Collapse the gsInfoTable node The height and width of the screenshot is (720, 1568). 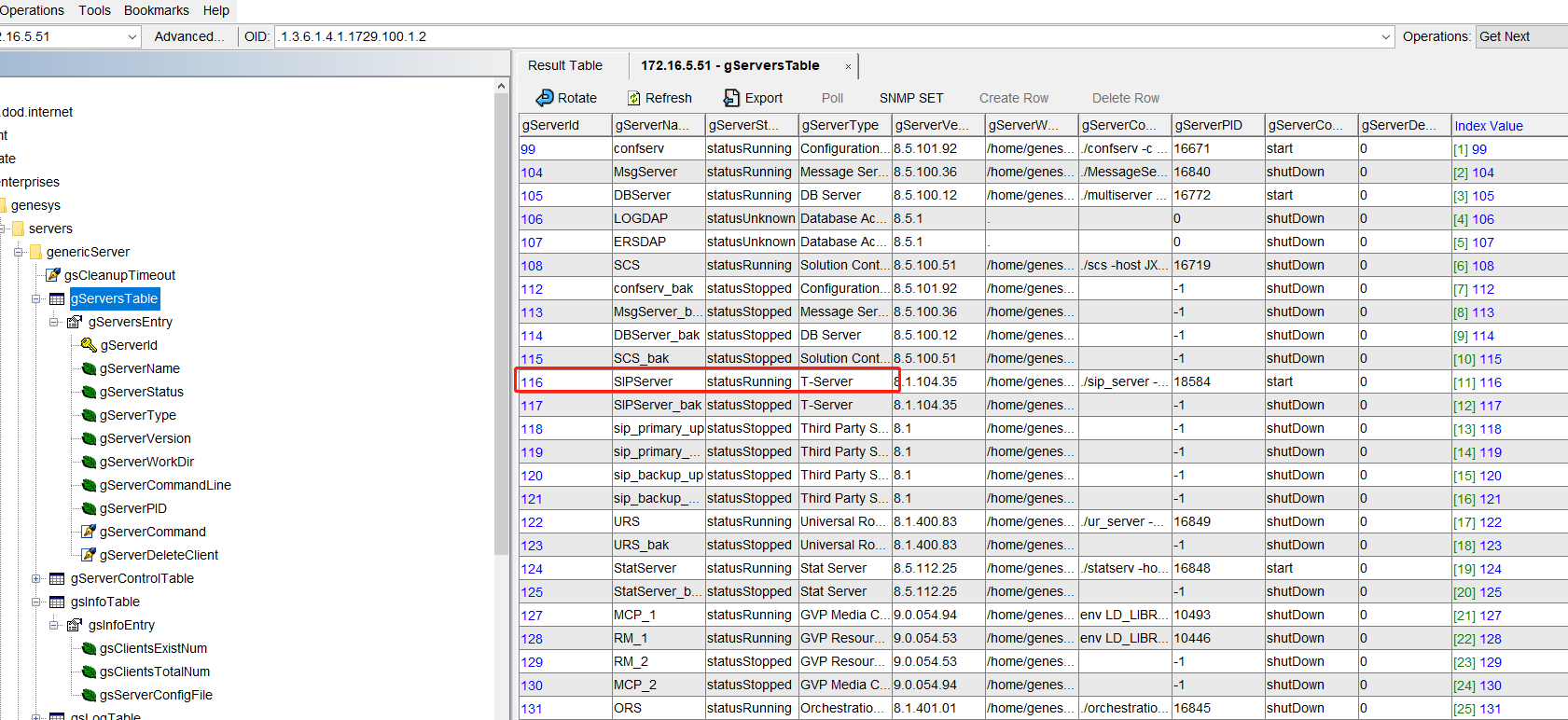[35, 602]
